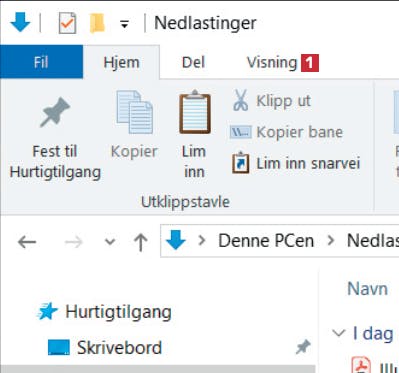Go back with the left arrow
The image size is (399, 373).
click(x=27, y=241)
